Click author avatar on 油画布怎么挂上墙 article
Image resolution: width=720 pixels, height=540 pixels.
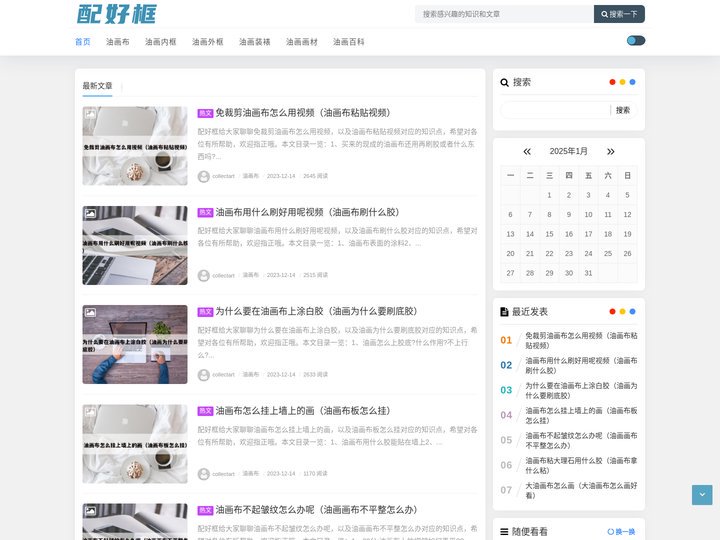point(203,474)
